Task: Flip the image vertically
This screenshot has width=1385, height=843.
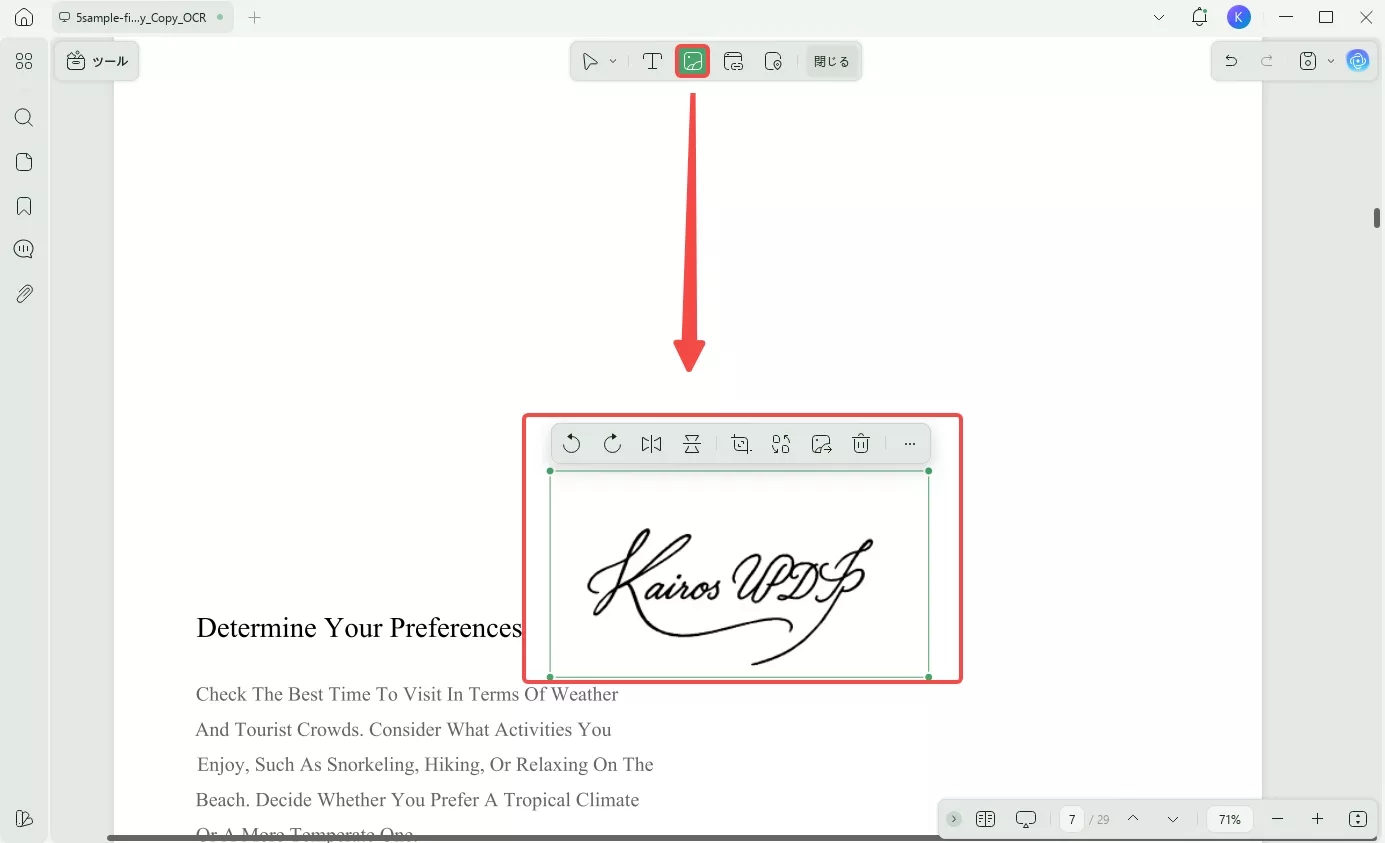Action: pos(692,444)
